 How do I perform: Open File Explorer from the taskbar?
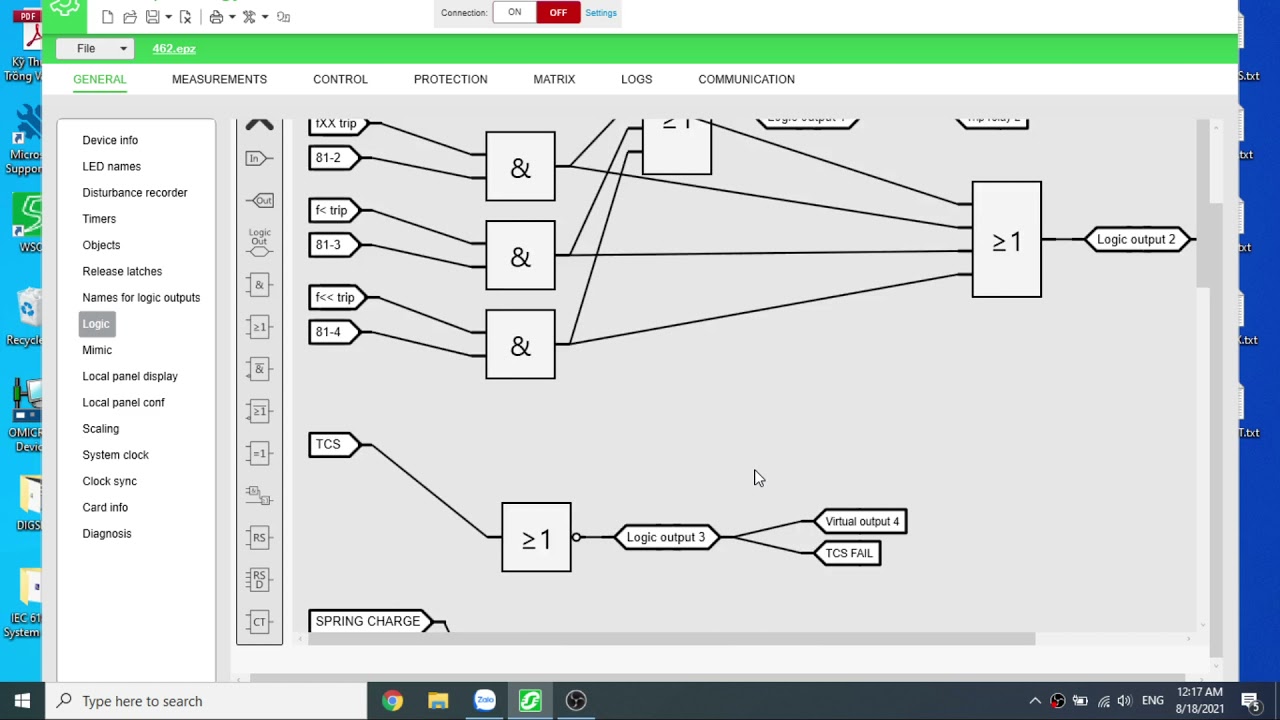point(438,701)
